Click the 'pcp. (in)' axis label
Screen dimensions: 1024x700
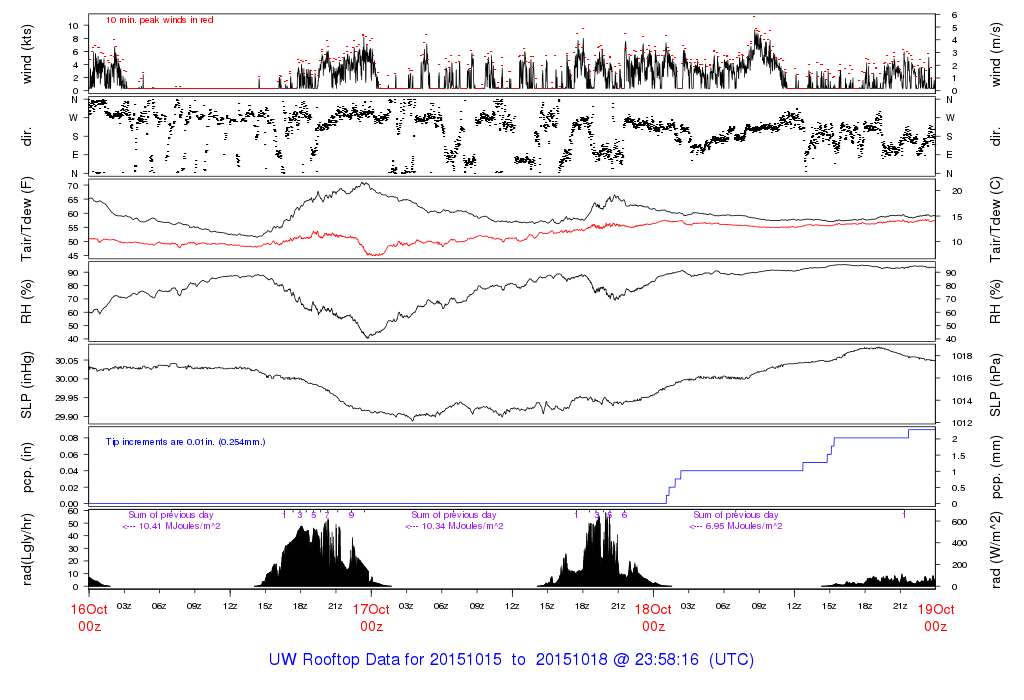tap(27, 468)
